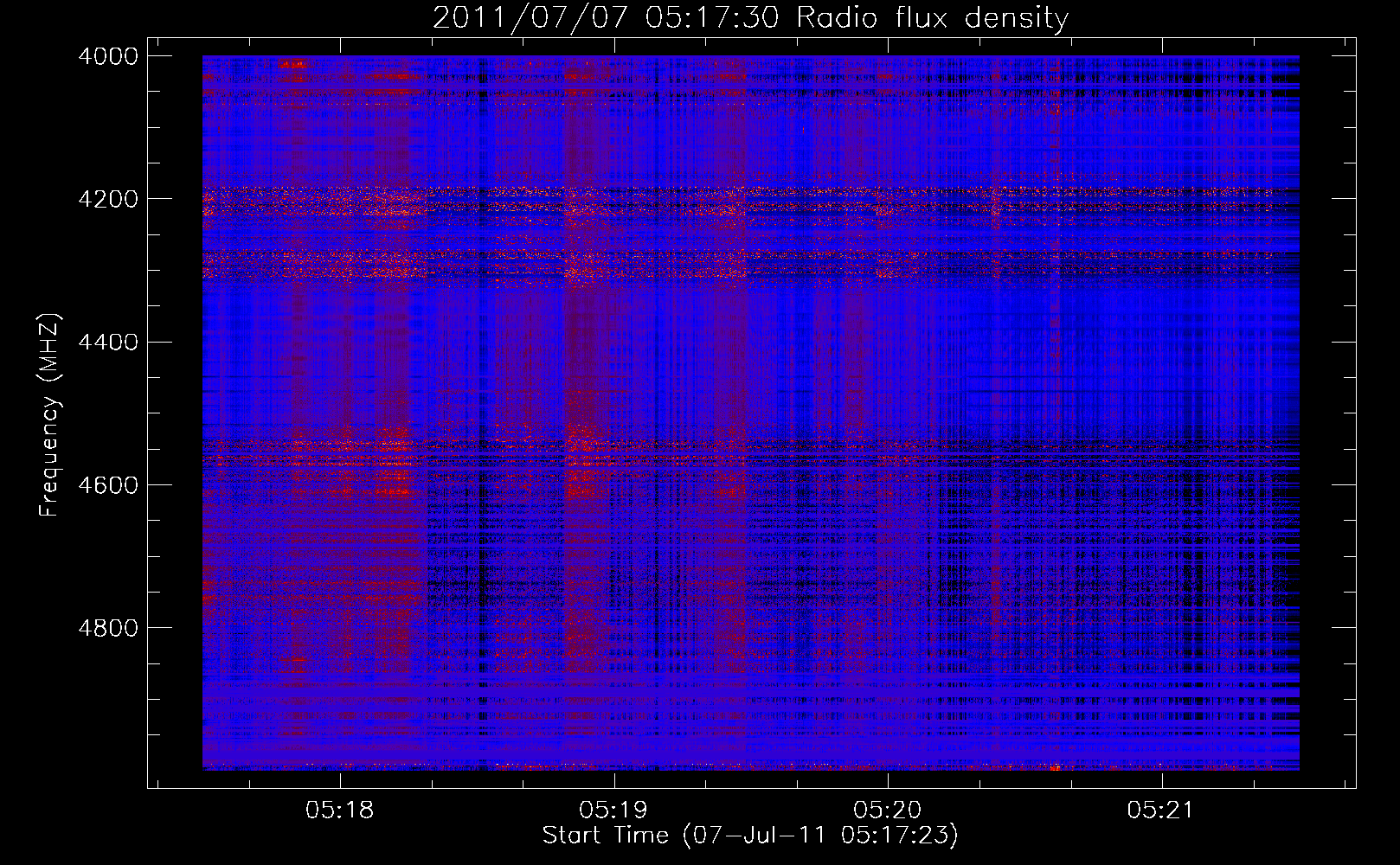Click the words Radio flux density
This screenshot has width=1400, height=865.
pyautogui.click(x=933, y=18)
